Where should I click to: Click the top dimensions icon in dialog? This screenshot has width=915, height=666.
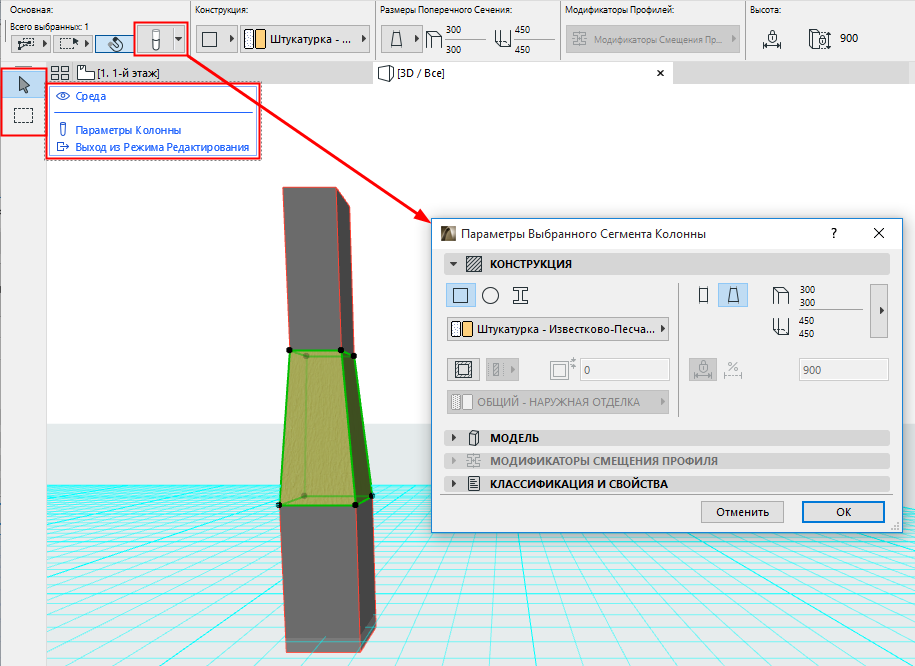(781, 296)
